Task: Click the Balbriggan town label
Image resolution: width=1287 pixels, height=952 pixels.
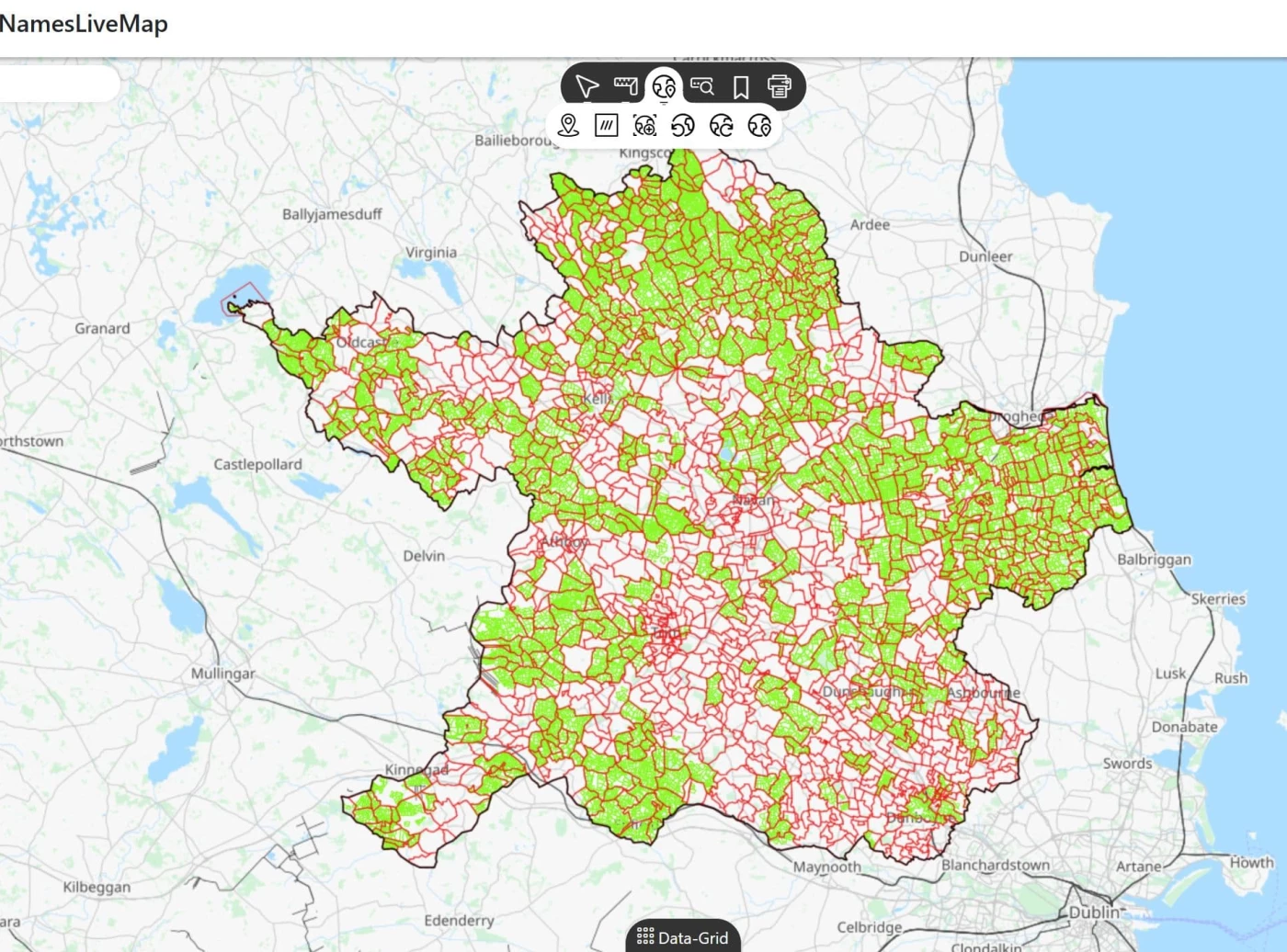Action: (x=1154, y=560)
